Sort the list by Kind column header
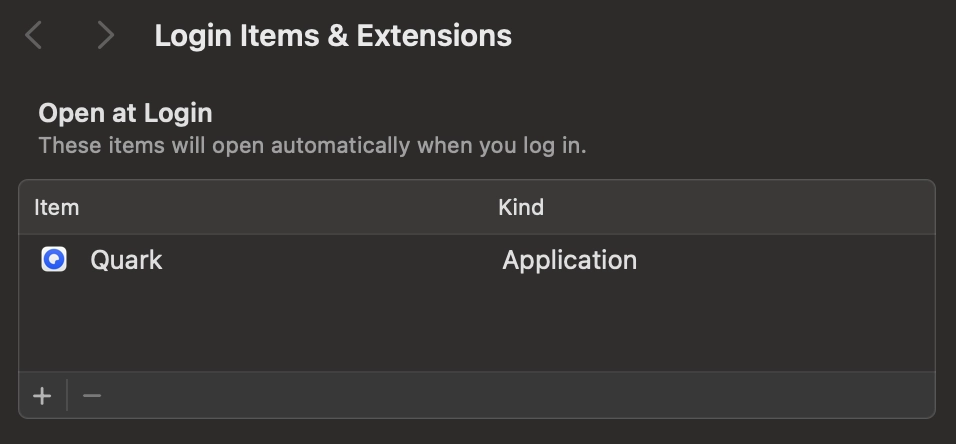This screenshot has width=956, height=444. pos(521,207)
